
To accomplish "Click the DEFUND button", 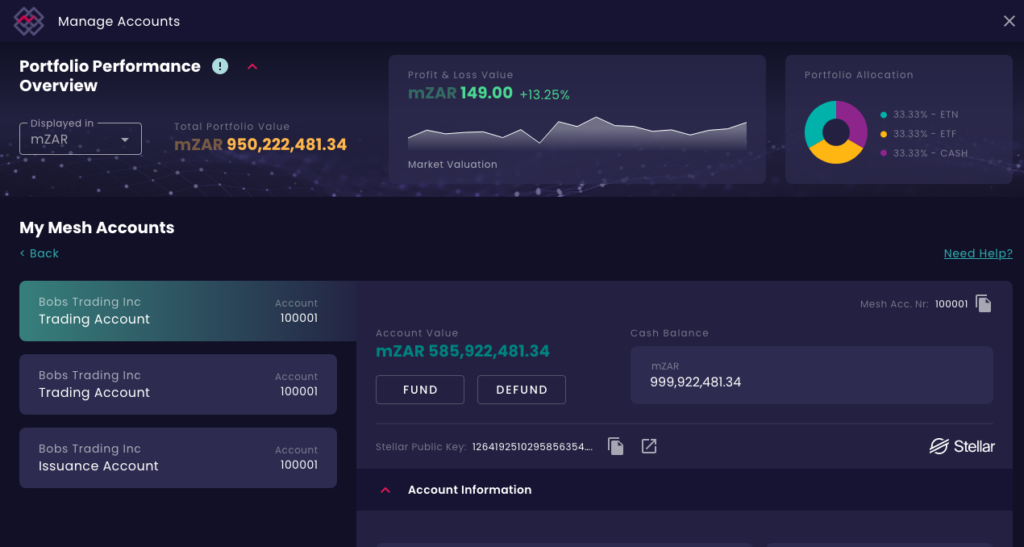I will click(x=521, y=390).
